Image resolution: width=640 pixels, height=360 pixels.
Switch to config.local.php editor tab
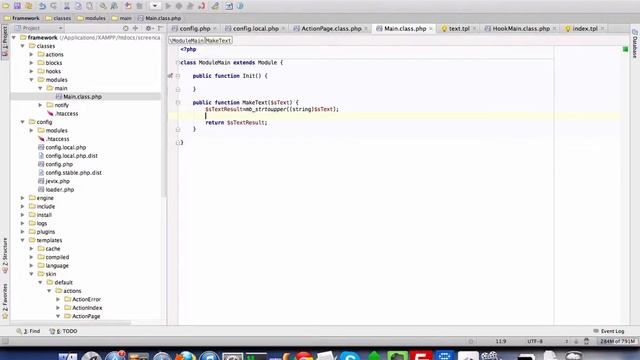256,29
